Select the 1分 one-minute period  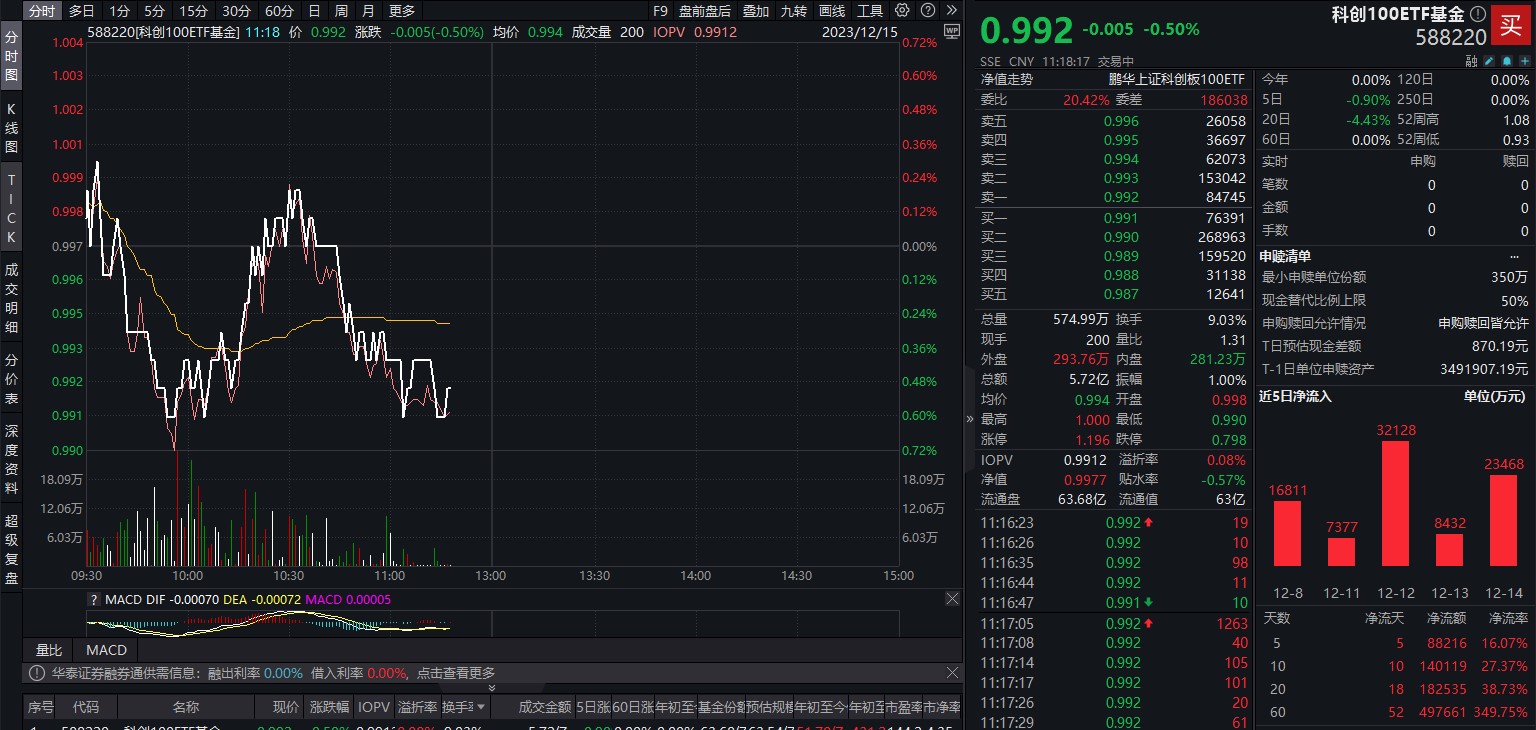120,11
